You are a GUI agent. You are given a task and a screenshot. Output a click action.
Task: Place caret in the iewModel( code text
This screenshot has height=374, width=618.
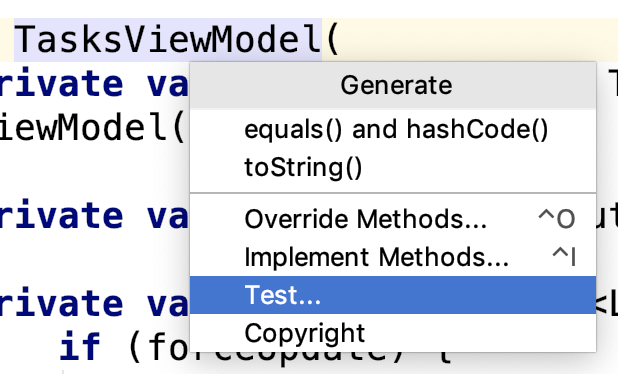tap(91, 128)
